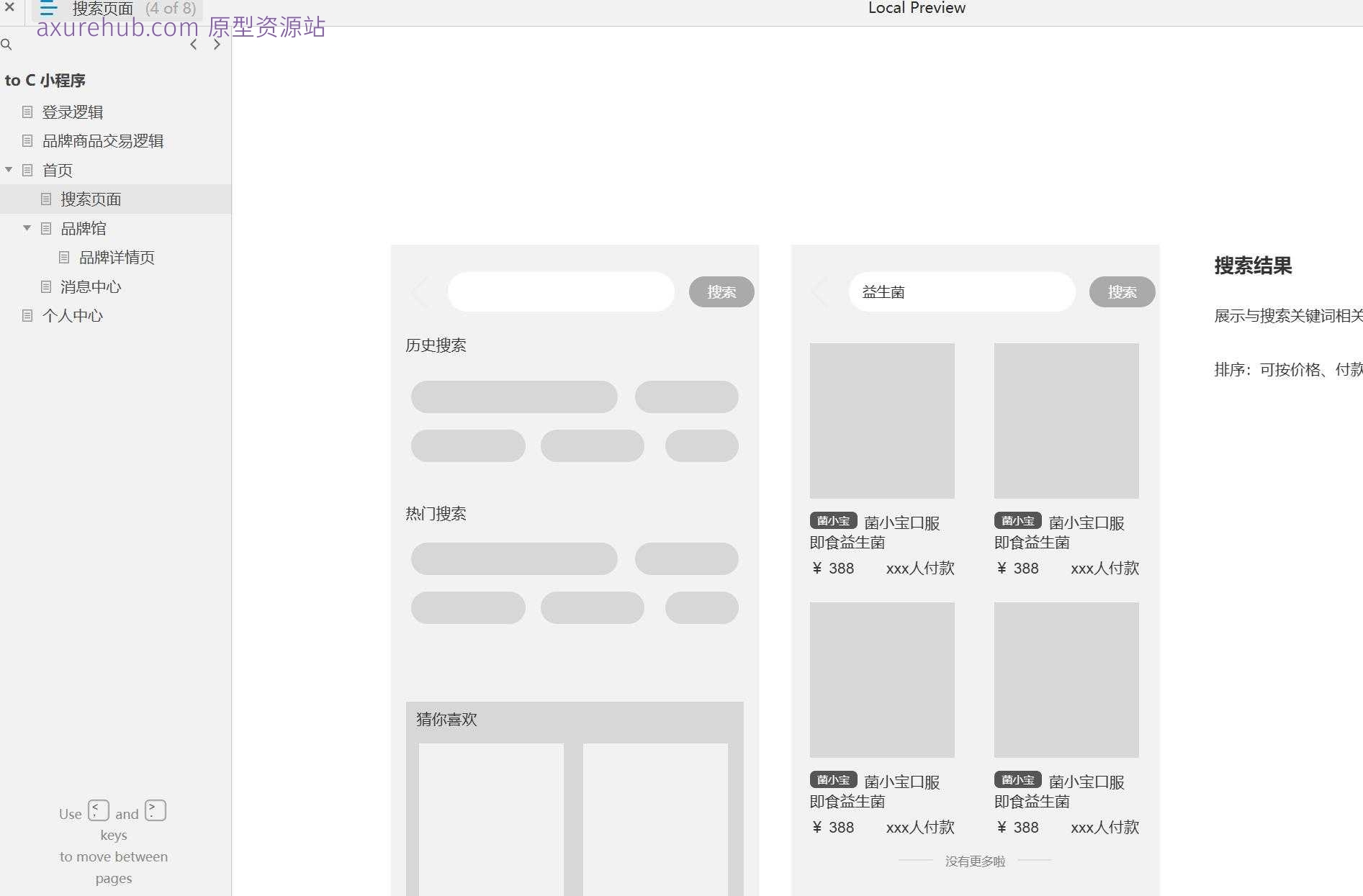
Task: Open sidebar search using the magnifier icon
Action: [7, 45]
